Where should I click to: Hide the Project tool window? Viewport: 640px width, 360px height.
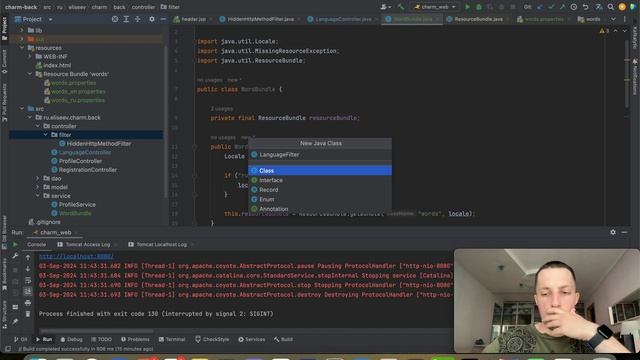tap(163, 19)
